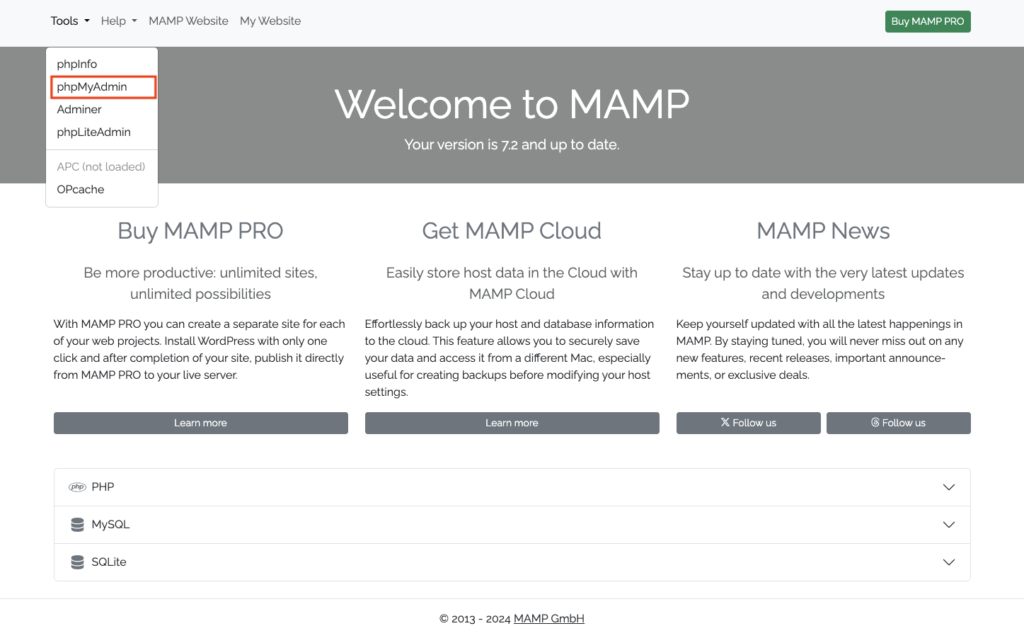1024x643 pixels.
Task: Open the MAMP GmbH footer link
Action: pyautogui.click(x=548, y=618)
